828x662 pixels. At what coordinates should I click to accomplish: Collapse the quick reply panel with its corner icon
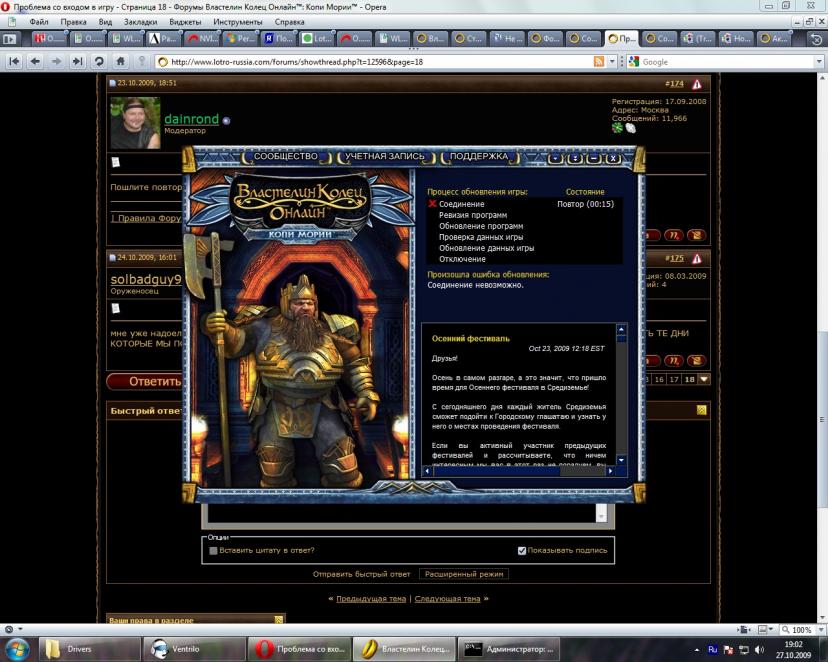coord(701,410)
